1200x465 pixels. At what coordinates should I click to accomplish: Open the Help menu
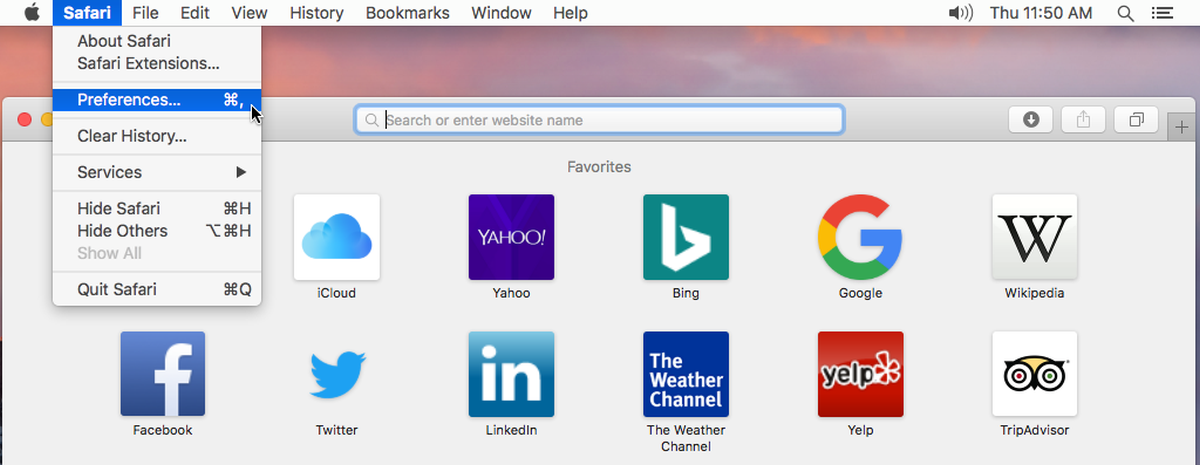click(570, 13)
